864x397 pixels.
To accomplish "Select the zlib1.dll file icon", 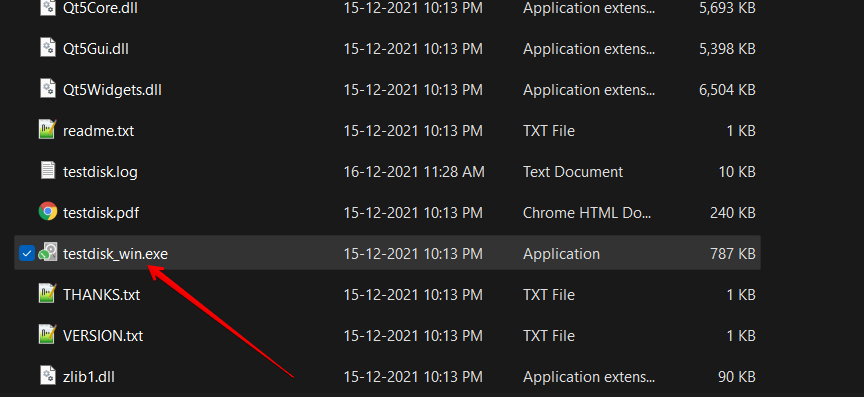I will [x=48, y=375].
